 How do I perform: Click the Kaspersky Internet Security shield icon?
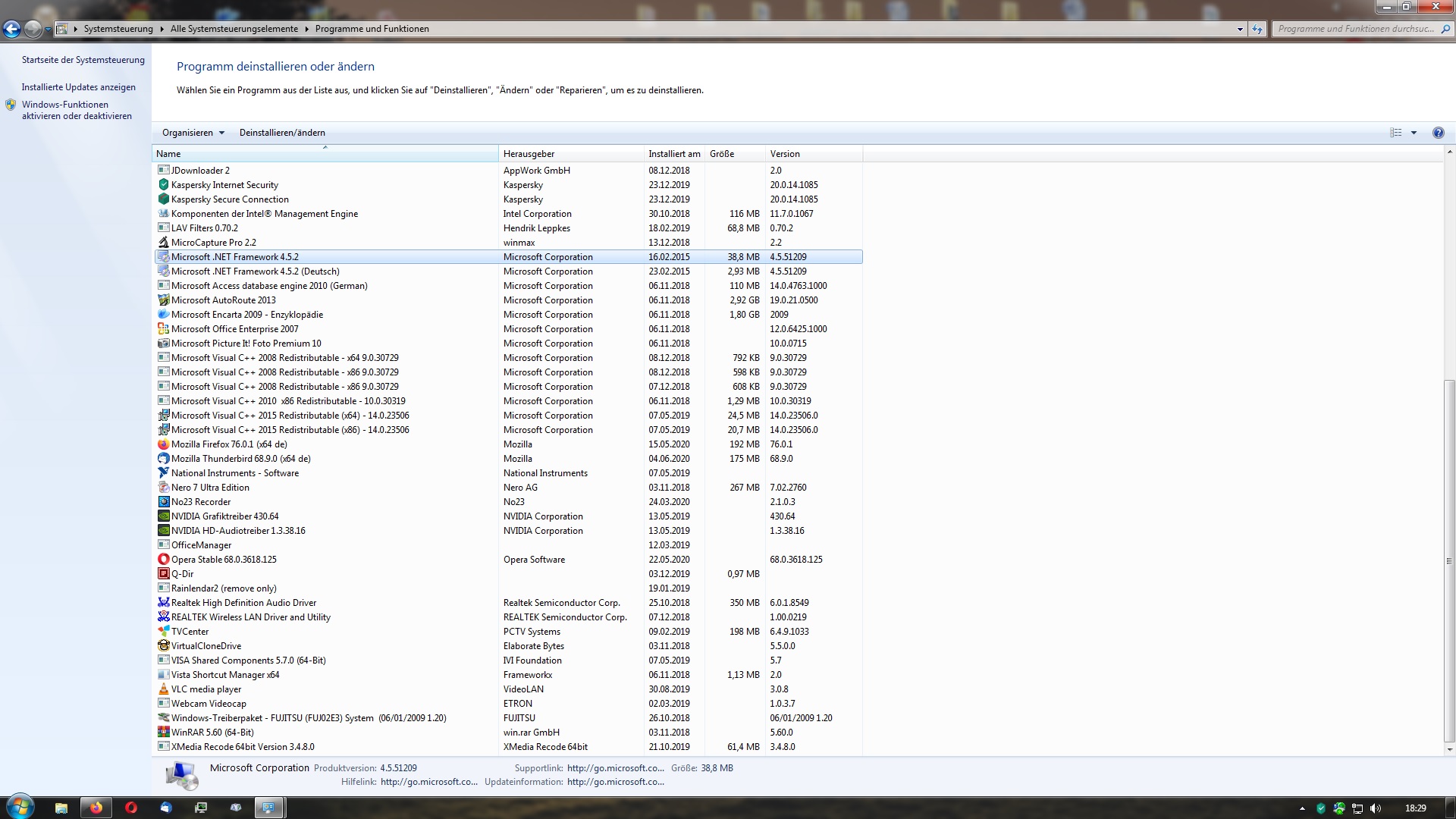coord(163,185)
